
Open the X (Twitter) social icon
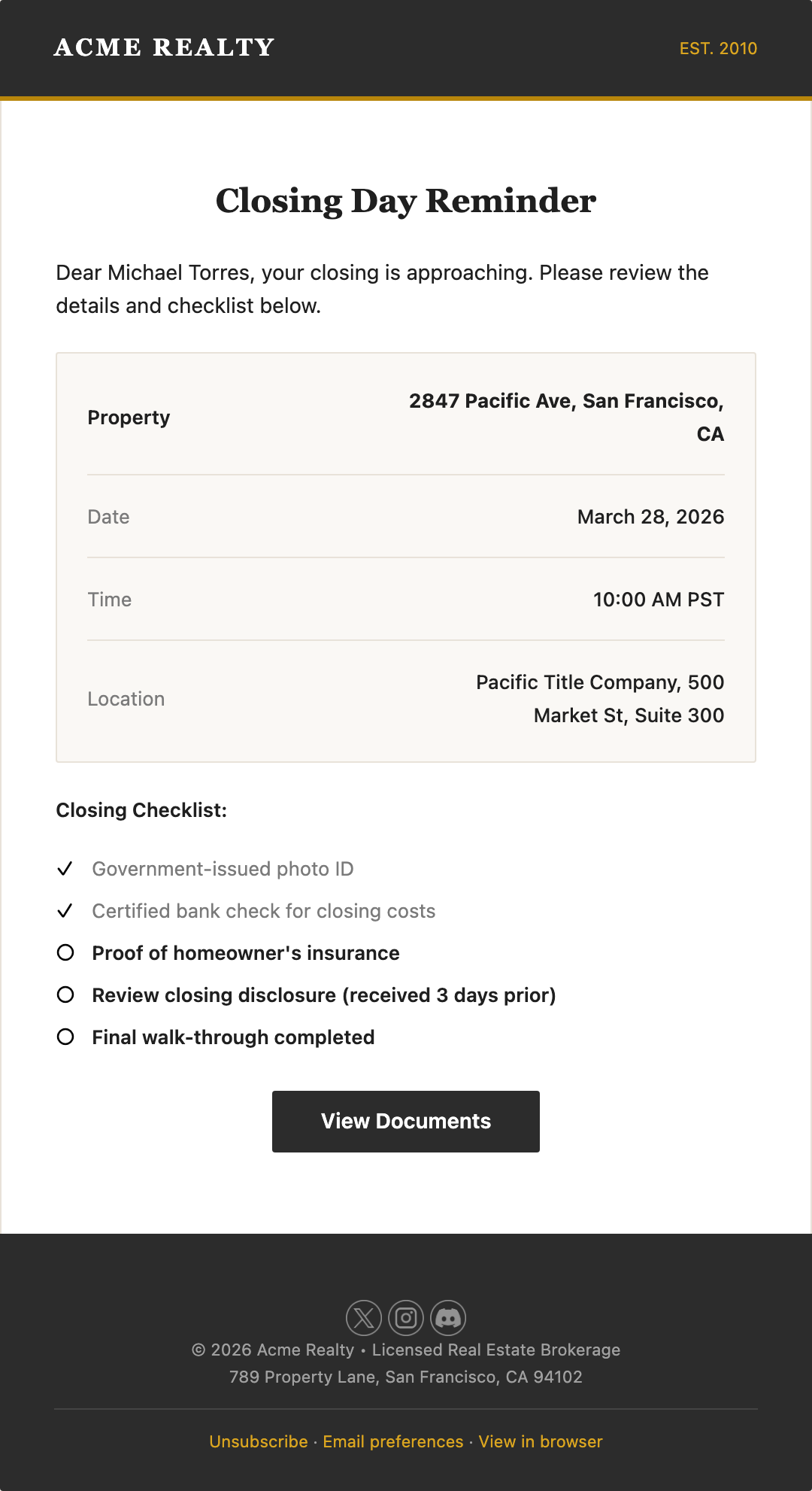pyautogui.click(x=364, y=1318)
